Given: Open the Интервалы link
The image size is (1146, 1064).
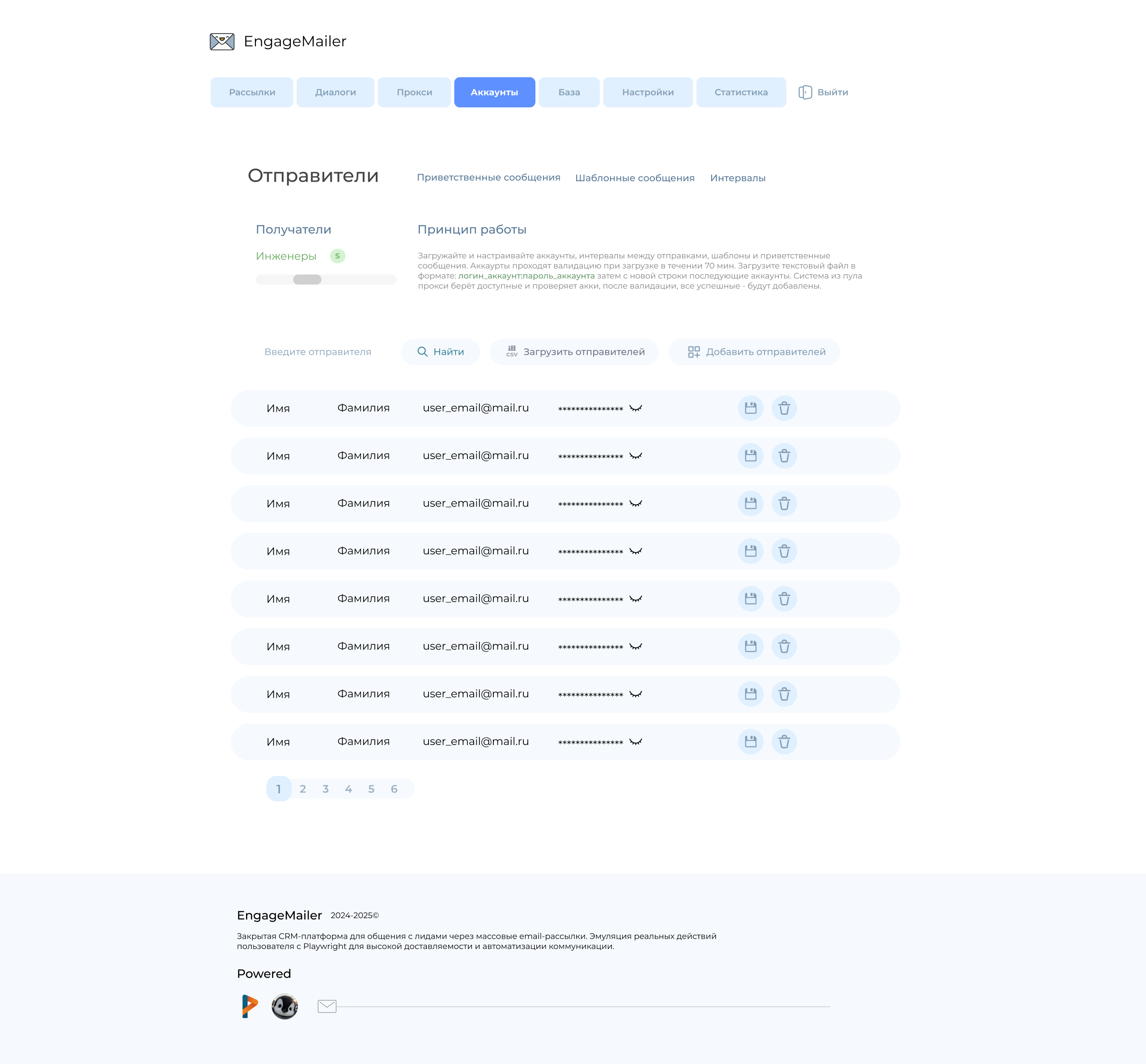Looking at the screenshot, I should 738,178.
